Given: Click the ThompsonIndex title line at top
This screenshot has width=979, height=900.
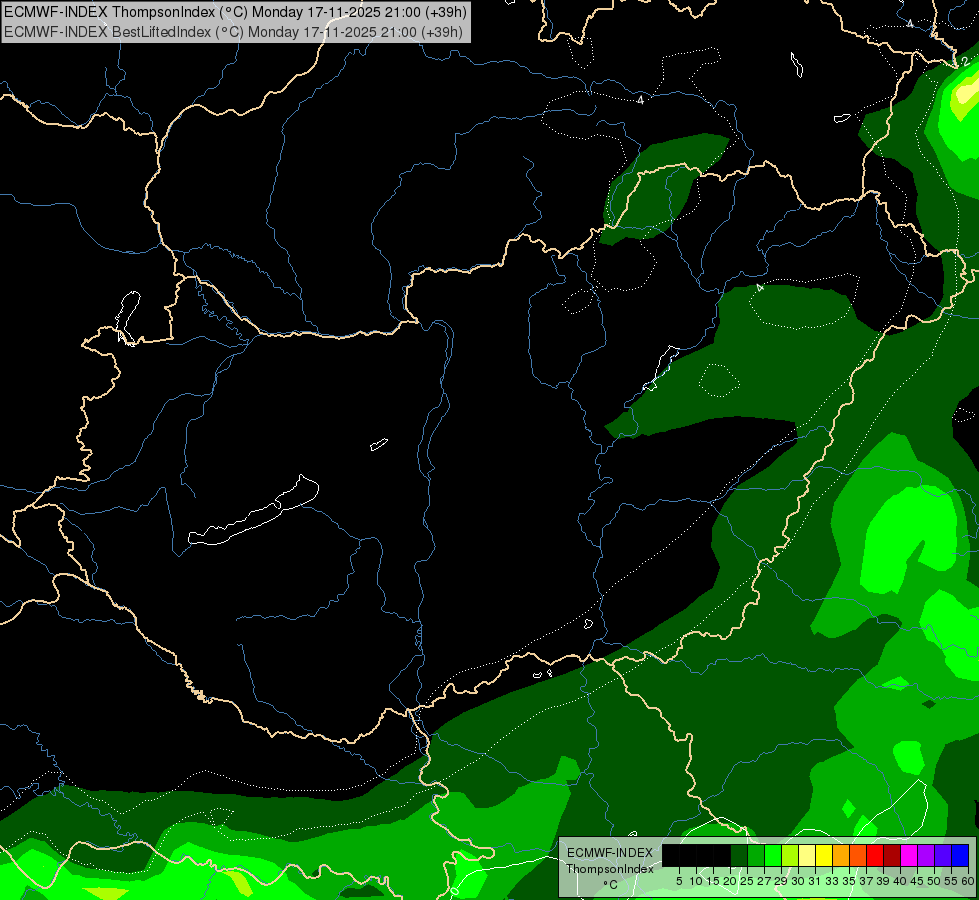Looking at the screenshot, I should click(235, 12).
